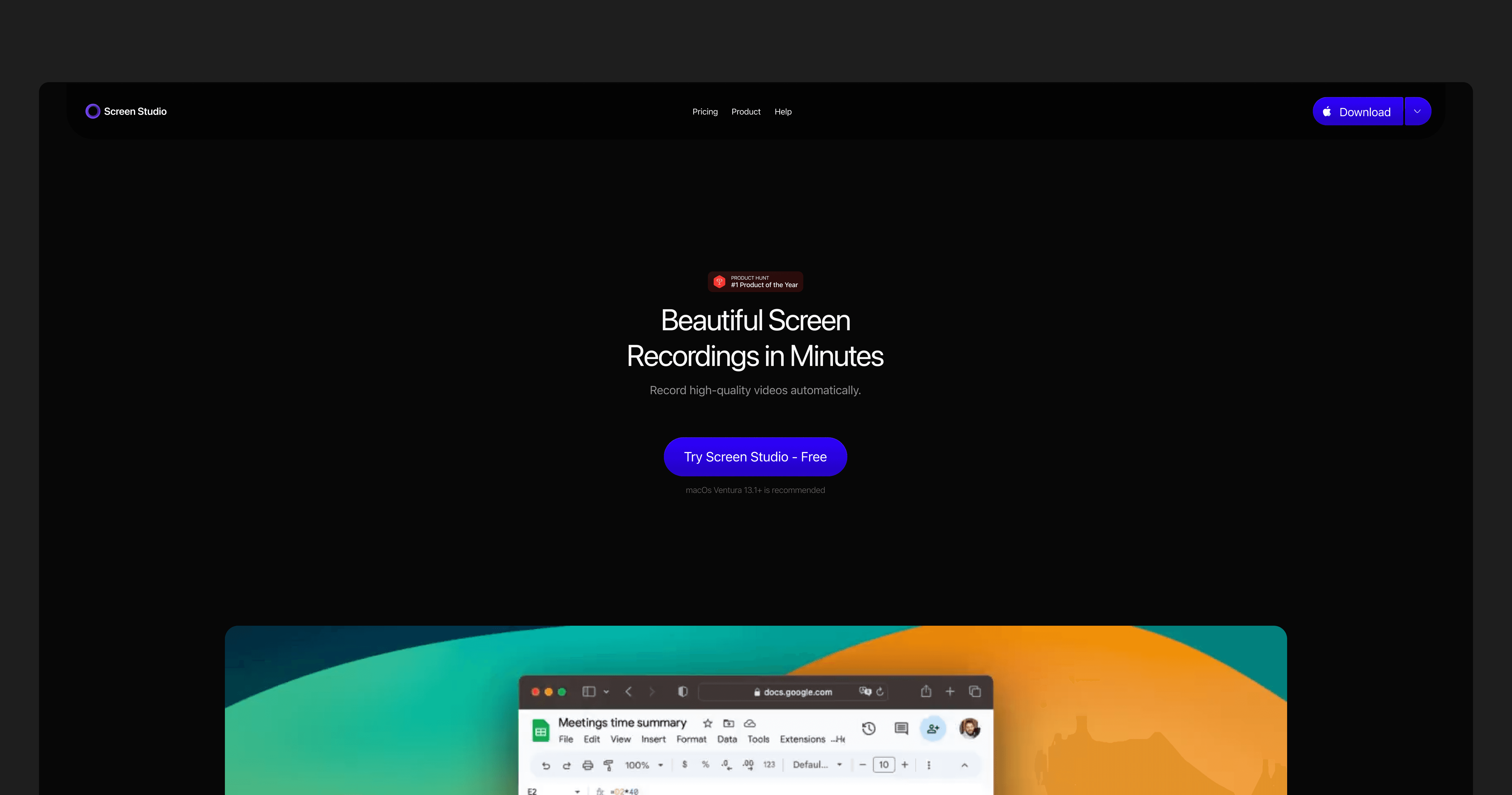This screenshot has width=1512, height=795.
Task: Click the E2 name box
Action: tap(532, 791)
